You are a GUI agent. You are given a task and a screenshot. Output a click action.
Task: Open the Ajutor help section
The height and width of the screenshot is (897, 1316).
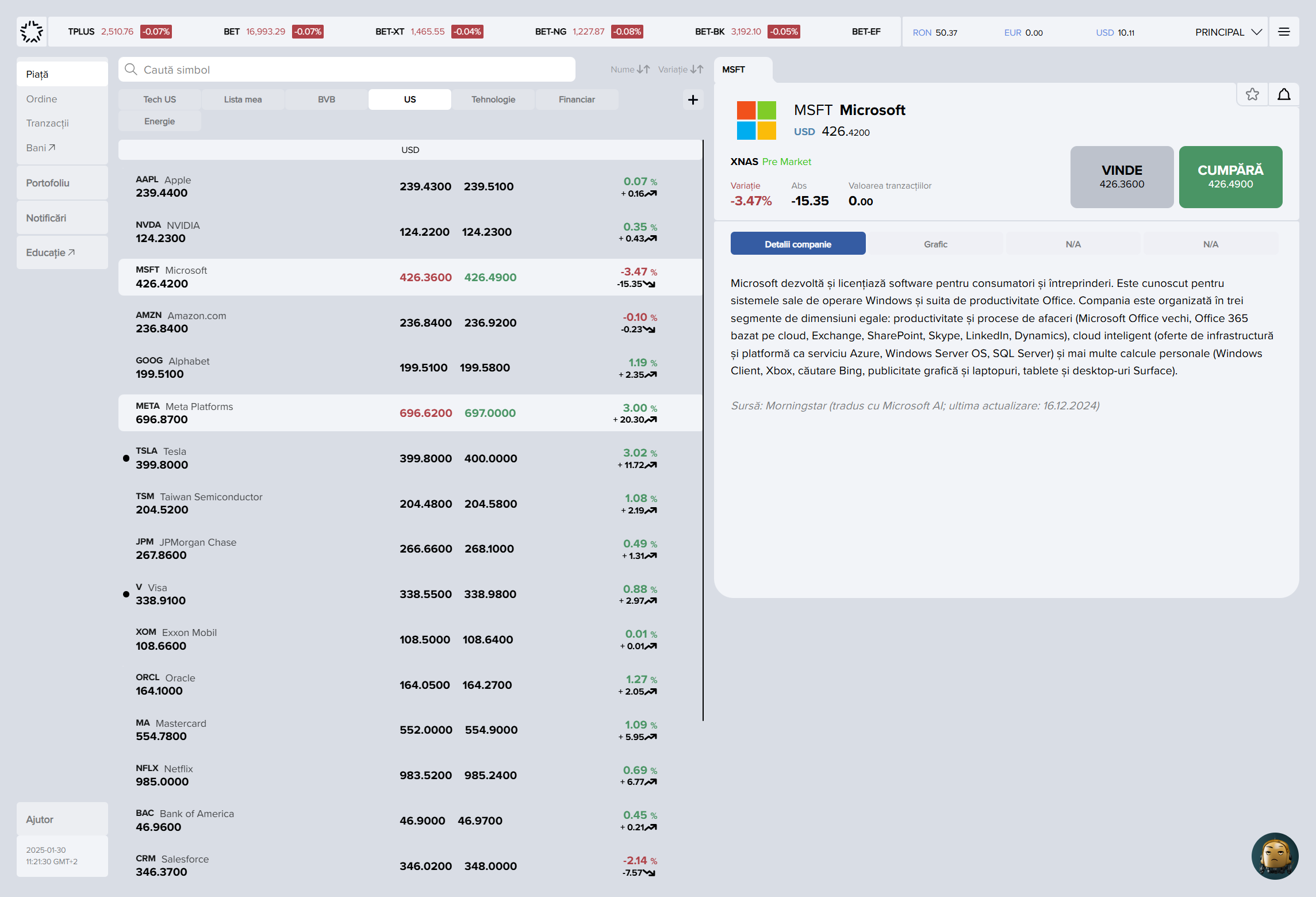click(62, 819)
